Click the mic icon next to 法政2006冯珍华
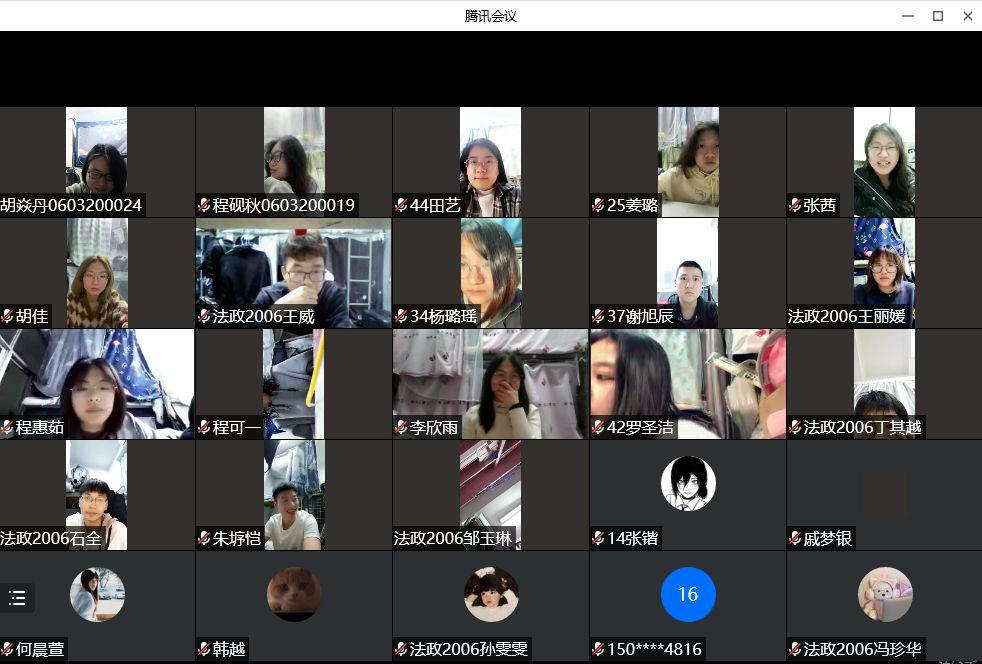This screenshot has width=982, height=664. 795,650
